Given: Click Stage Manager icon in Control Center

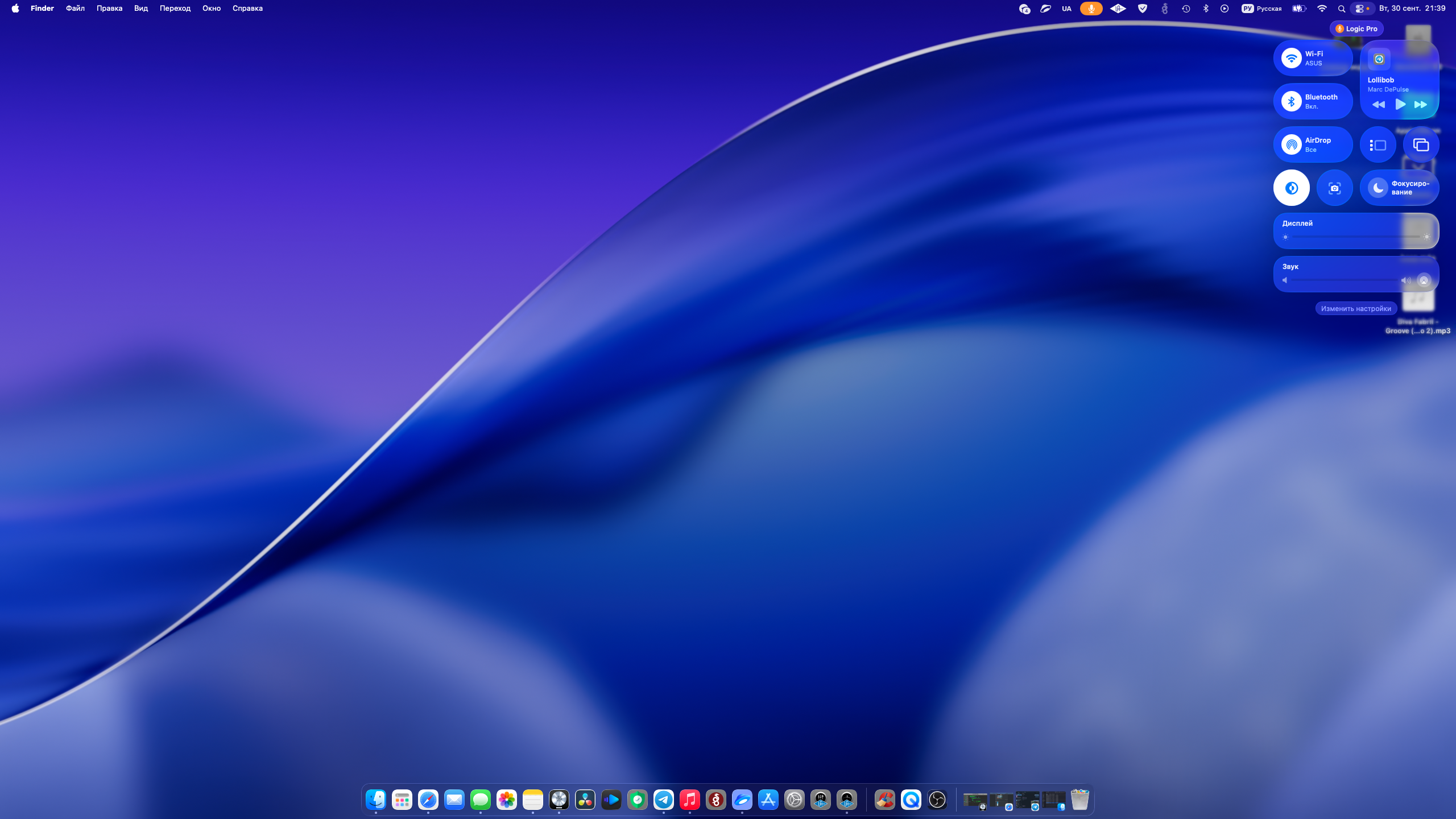Looking at the screenshot, I should pos(1378,145).
